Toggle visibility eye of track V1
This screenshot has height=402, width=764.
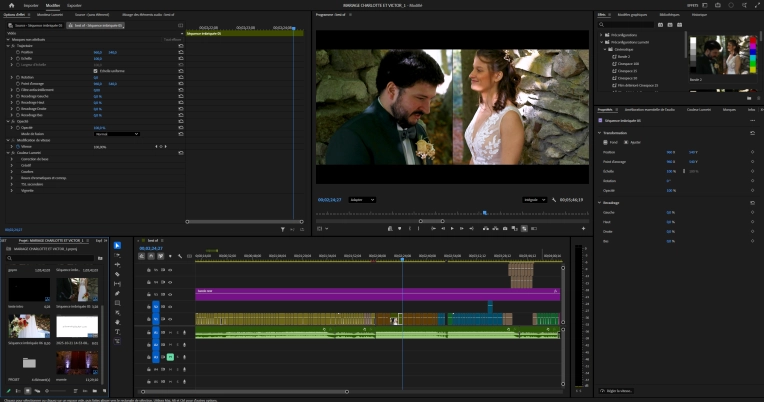click(170, 319)
